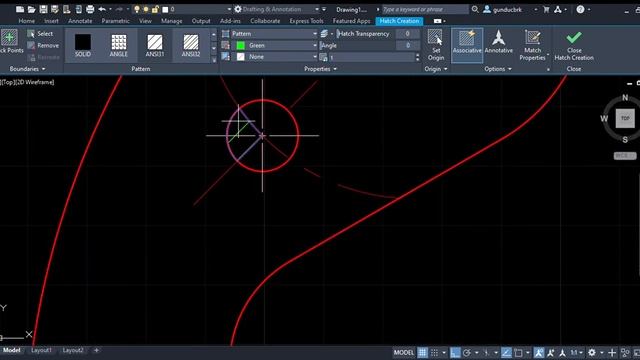Click the hatch pattern scale field
This screenshot has height=360, width=640.
click(371, 57)
